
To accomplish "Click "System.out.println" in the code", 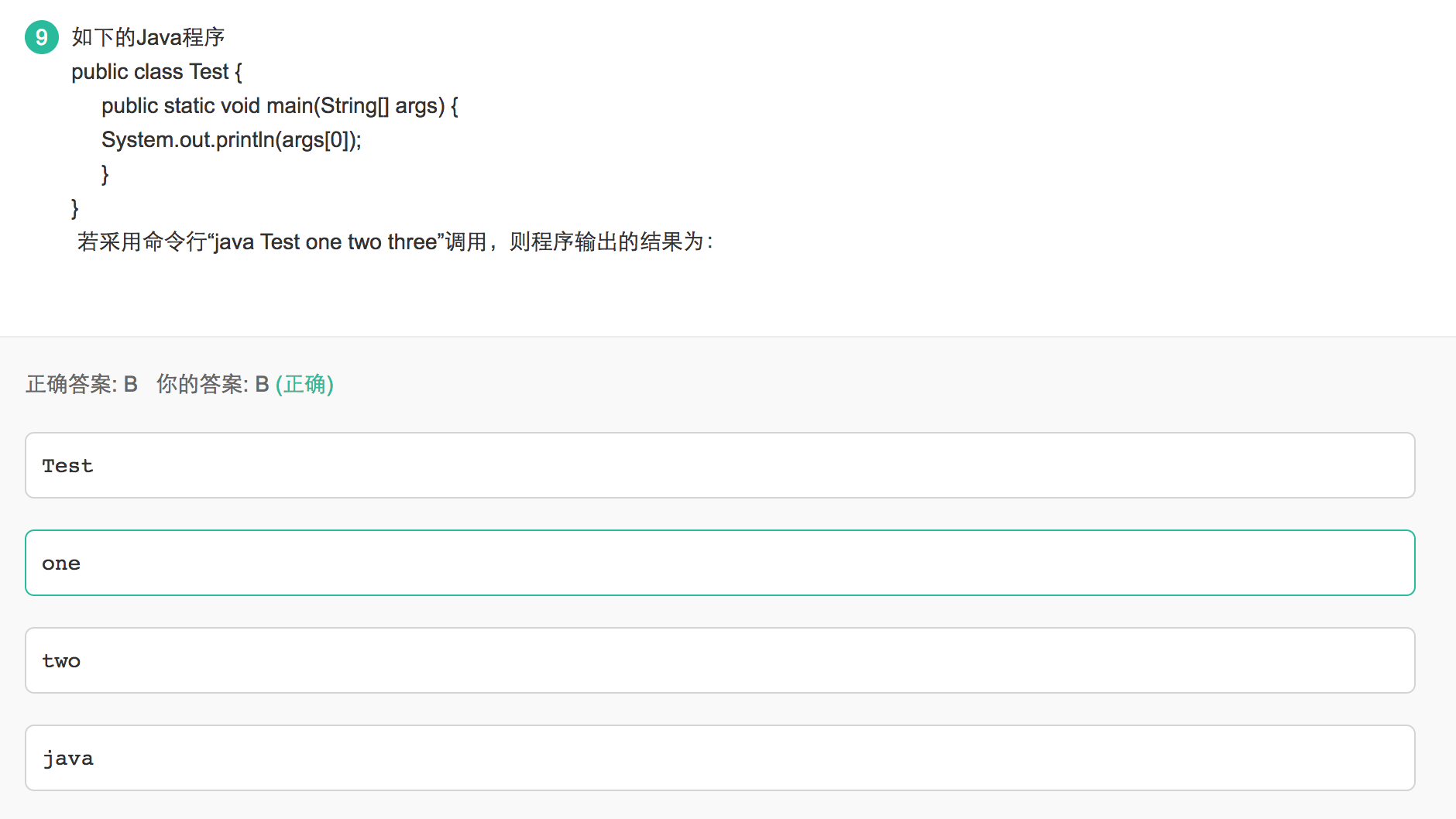I will coord(187,140).
